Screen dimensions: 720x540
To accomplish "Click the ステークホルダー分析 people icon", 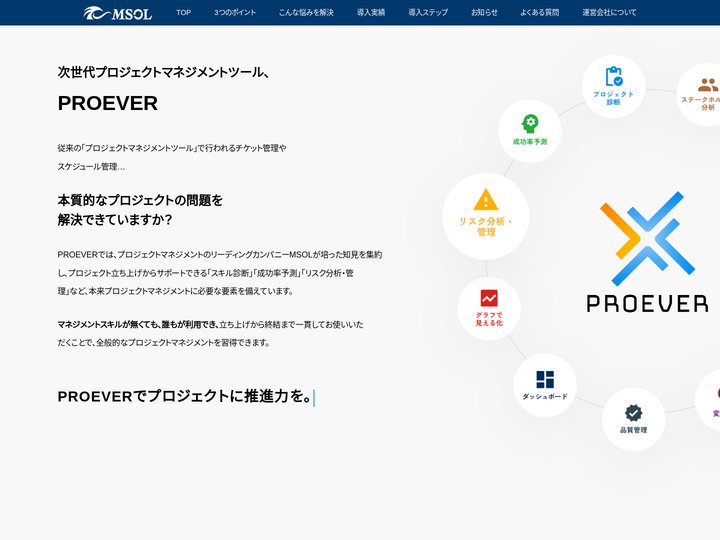I will point(708,84).
